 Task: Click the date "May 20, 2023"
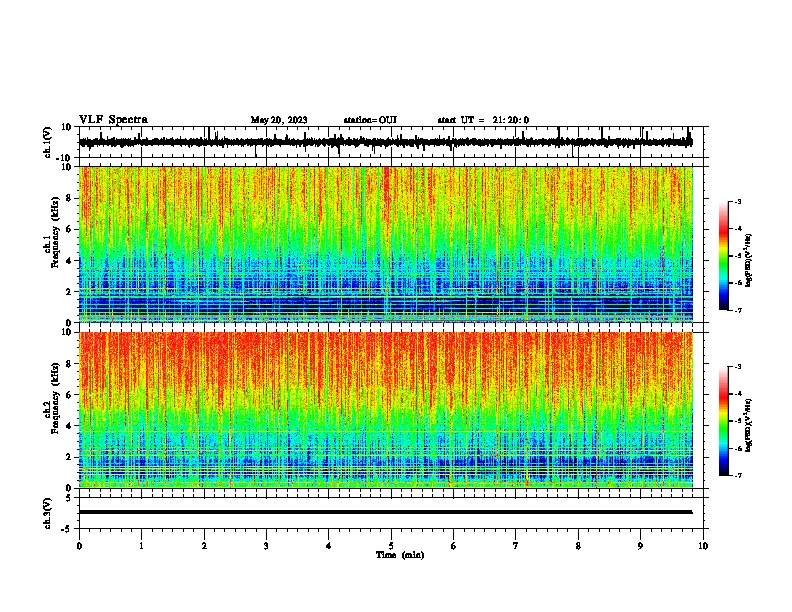click(x=279, y=120)
